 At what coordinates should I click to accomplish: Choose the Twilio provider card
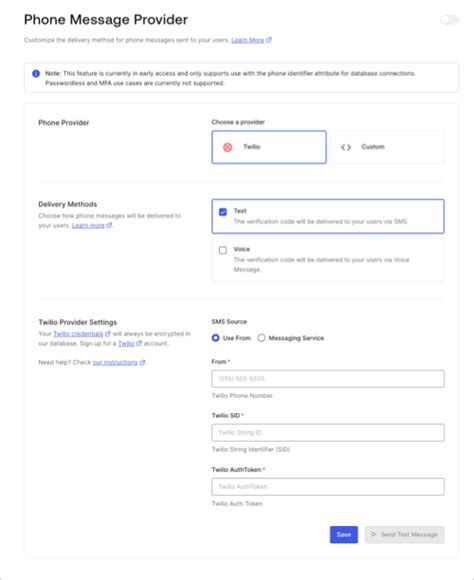point(269,147)
